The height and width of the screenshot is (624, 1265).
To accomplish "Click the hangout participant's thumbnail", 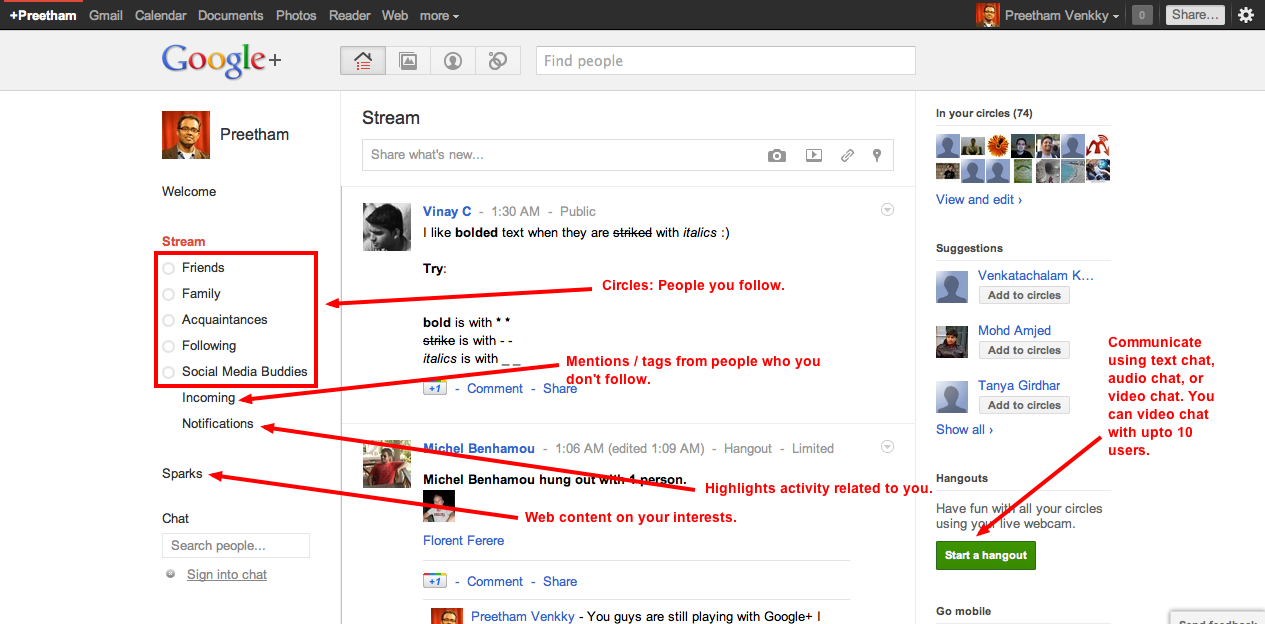I will click(439, 506).
